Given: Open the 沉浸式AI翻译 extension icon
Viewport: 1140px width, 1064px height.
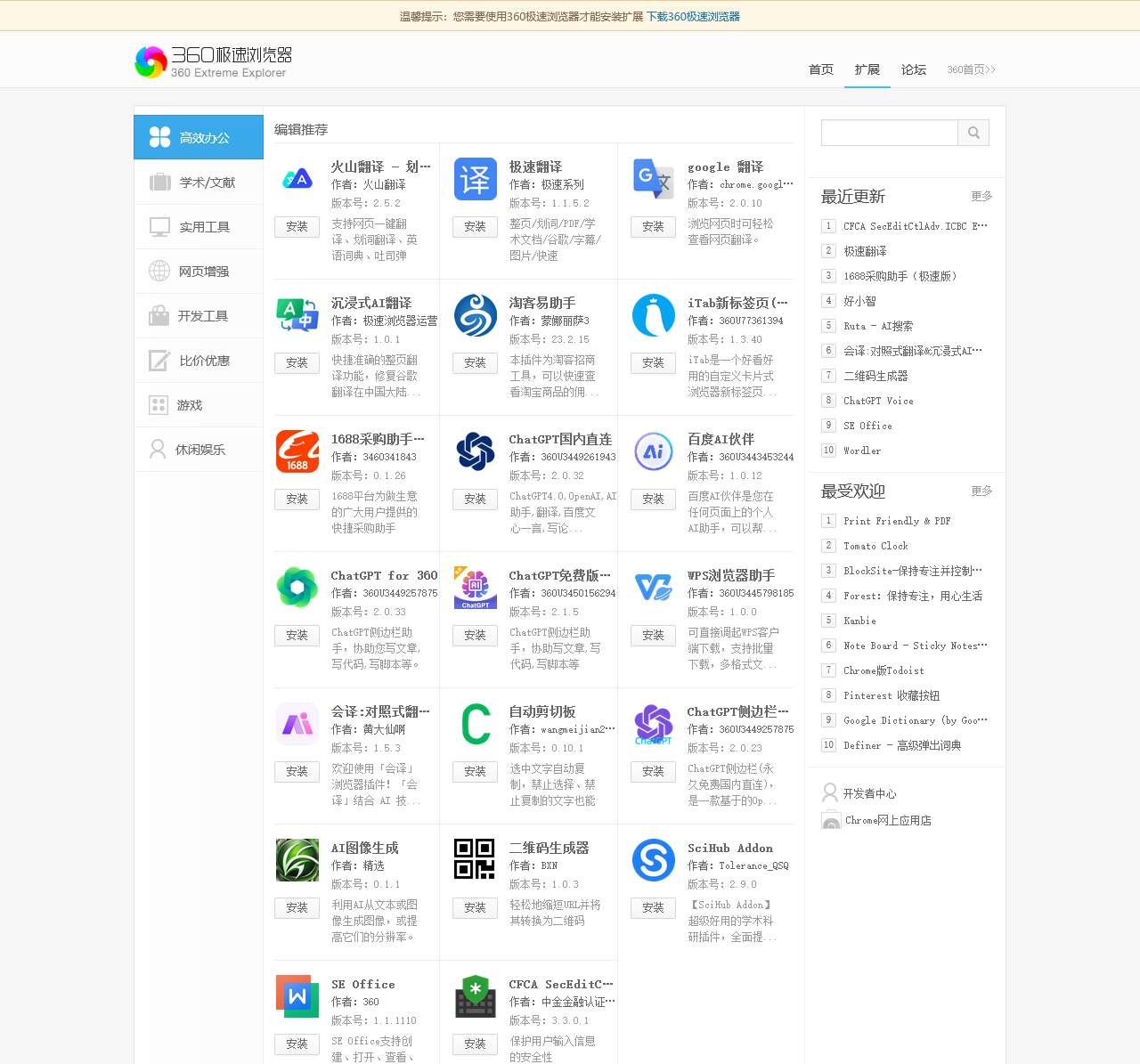Looking at the screenshot, I should coord(297,315).
